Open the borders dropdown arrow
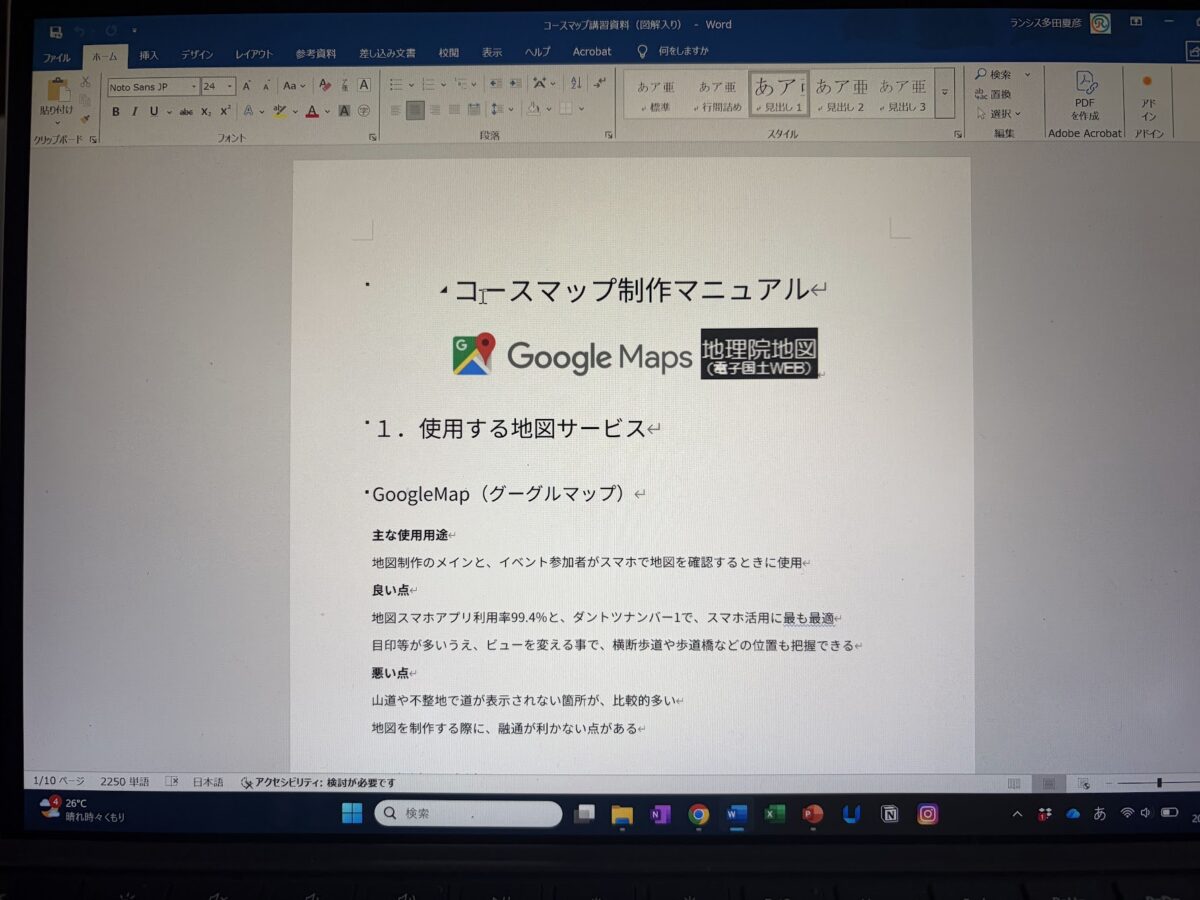Viewport: 1200px width, 900px height. pyautogui.click(x=581, y=110)
